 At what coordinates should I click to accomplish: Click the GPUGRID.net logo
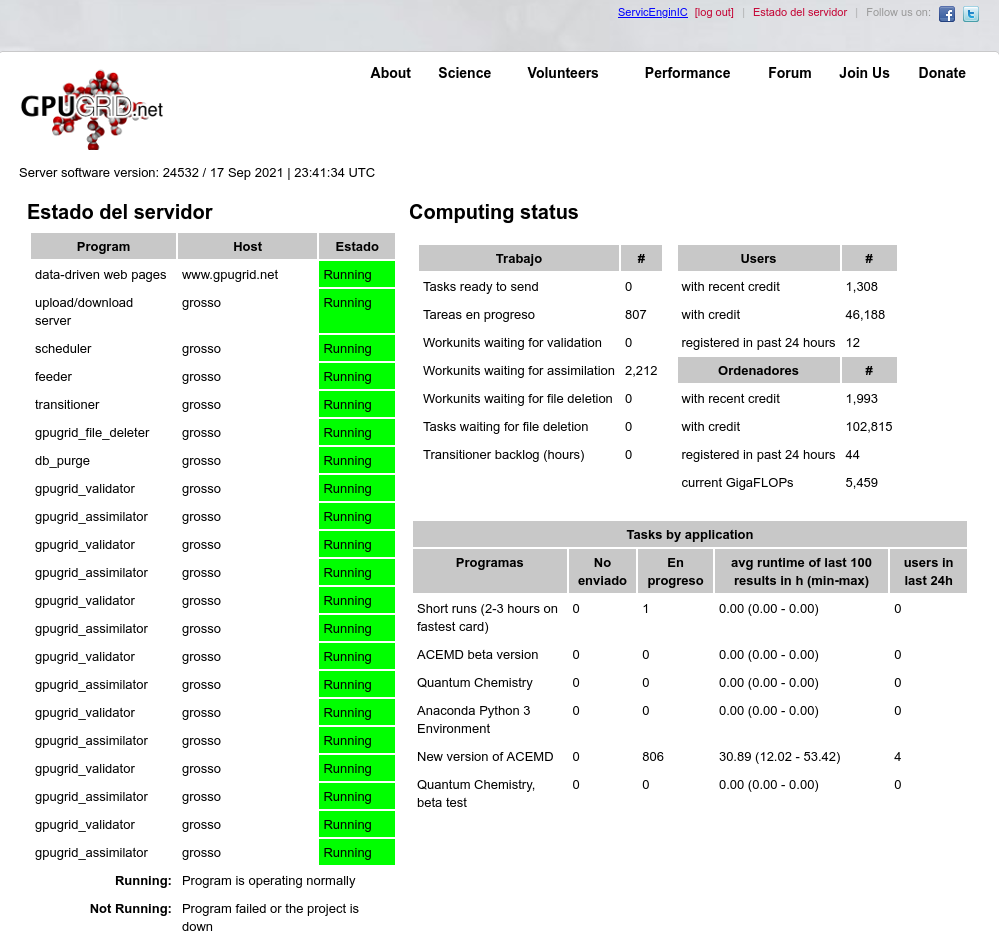pyautogui.click(x=91, y=109)
